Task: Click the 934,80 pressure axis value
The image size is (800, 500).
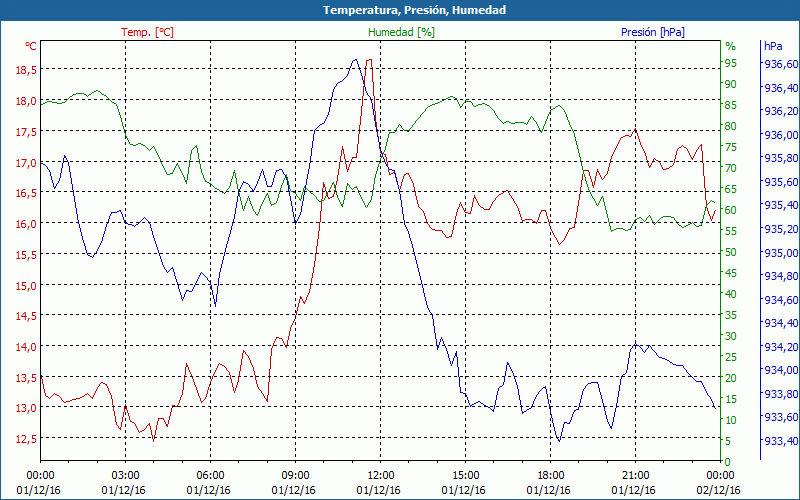Action: [x=781, y=277]
